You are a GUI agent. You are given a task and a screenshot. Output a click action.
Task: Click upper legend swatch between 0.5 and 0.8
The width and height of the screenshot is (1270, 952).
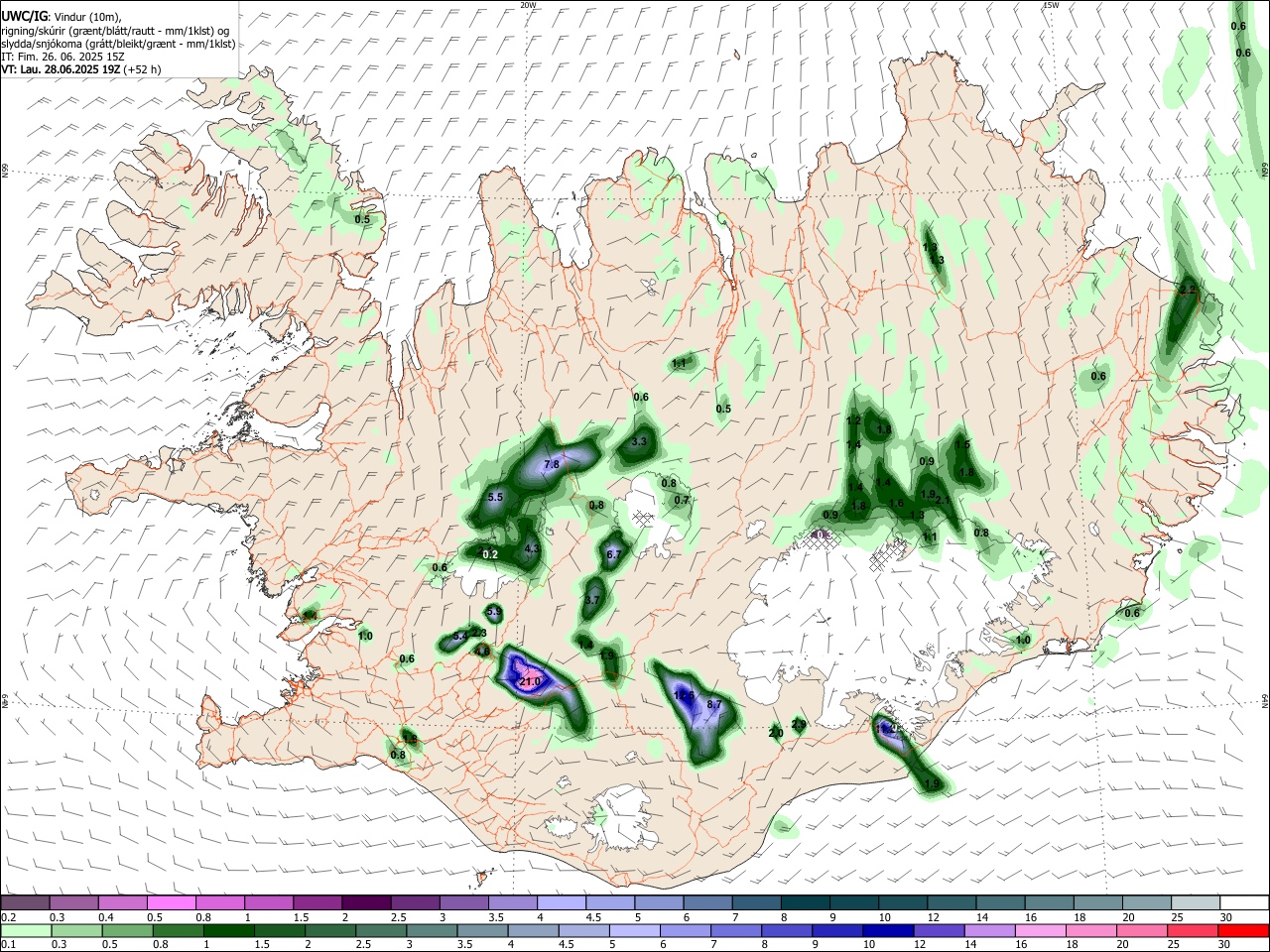(x=171, y=902)
